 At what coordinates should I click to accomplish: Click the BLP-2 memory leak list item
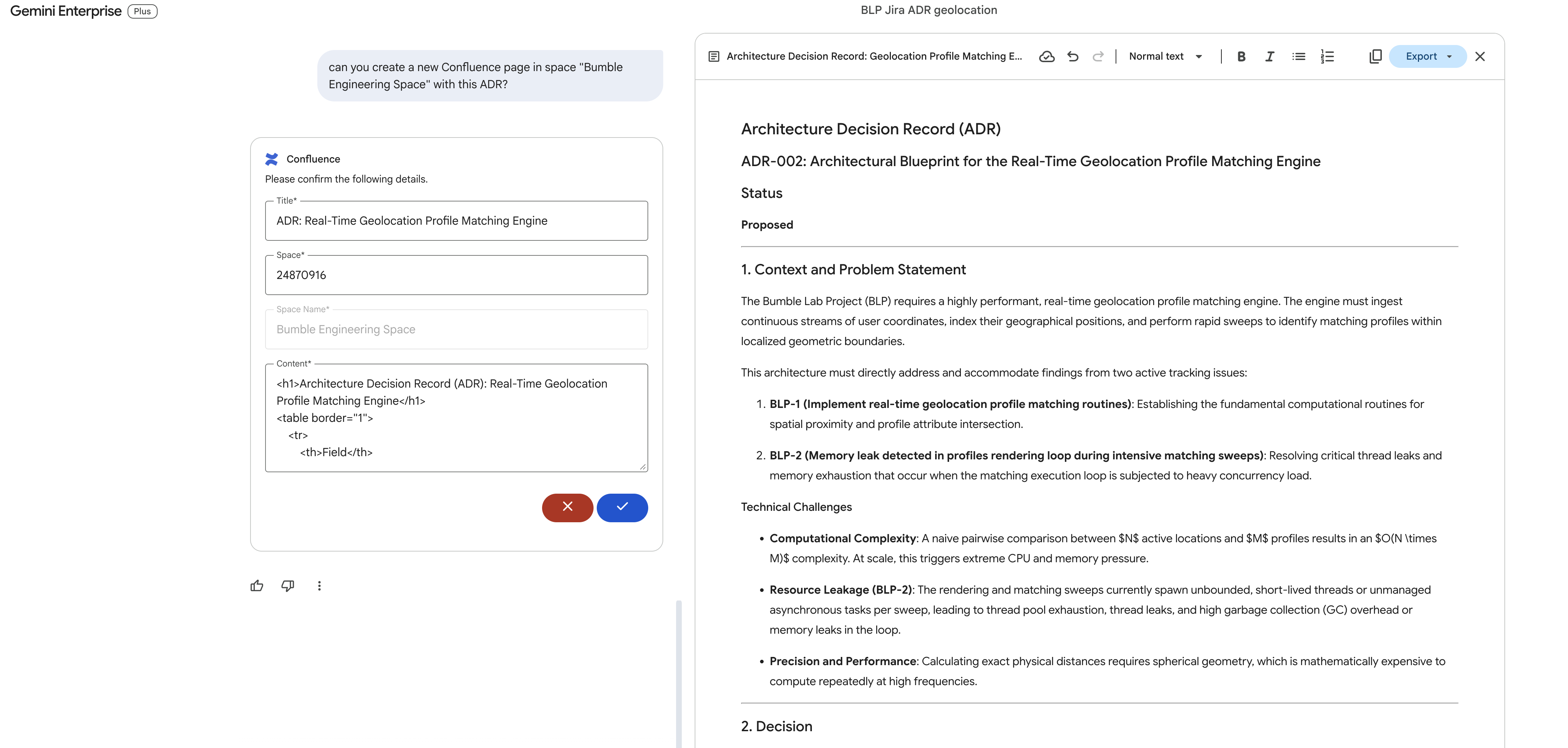click(1105, 465)
